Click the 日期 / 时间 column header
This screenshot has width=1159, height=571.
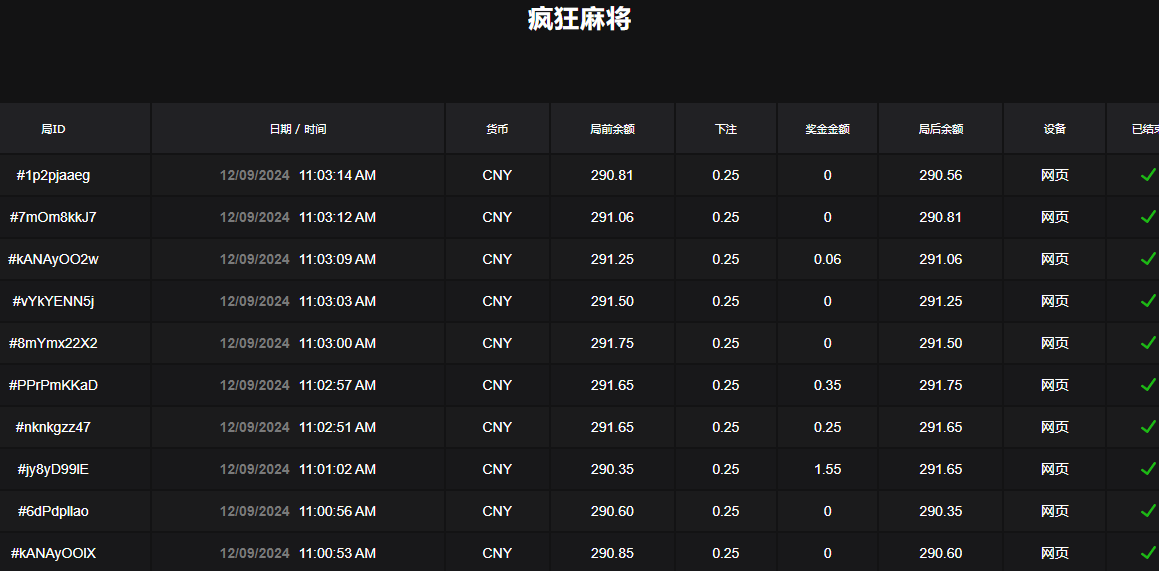[297, 129]
